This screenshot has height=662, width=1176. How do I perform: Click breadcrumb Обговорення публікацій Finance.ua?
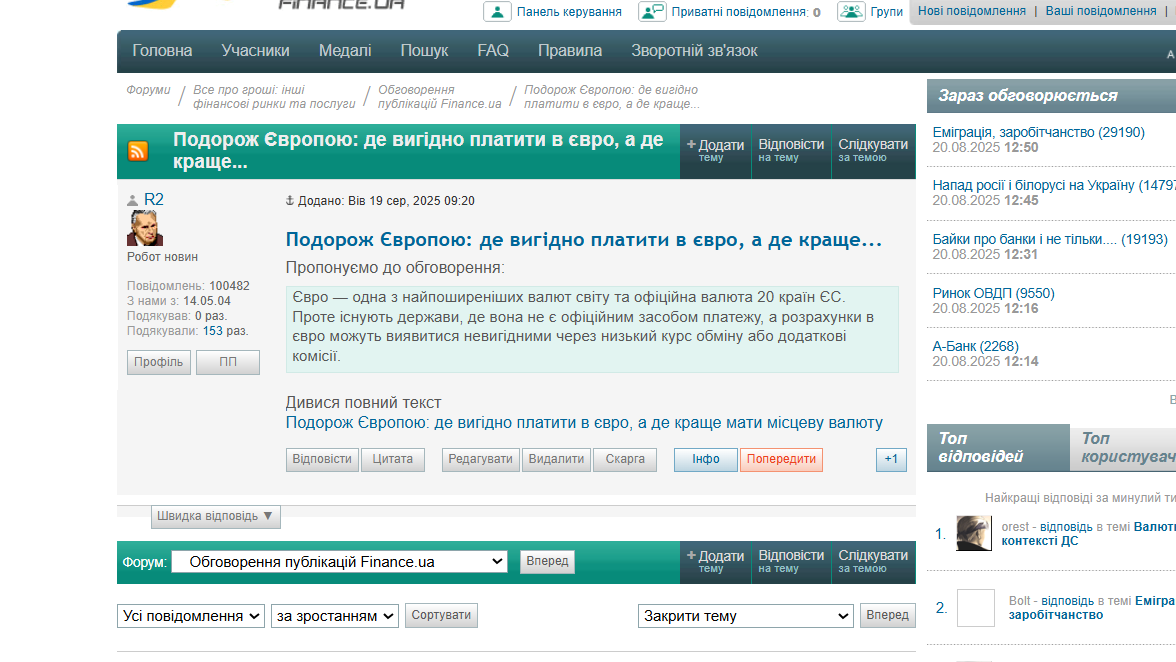440,97
